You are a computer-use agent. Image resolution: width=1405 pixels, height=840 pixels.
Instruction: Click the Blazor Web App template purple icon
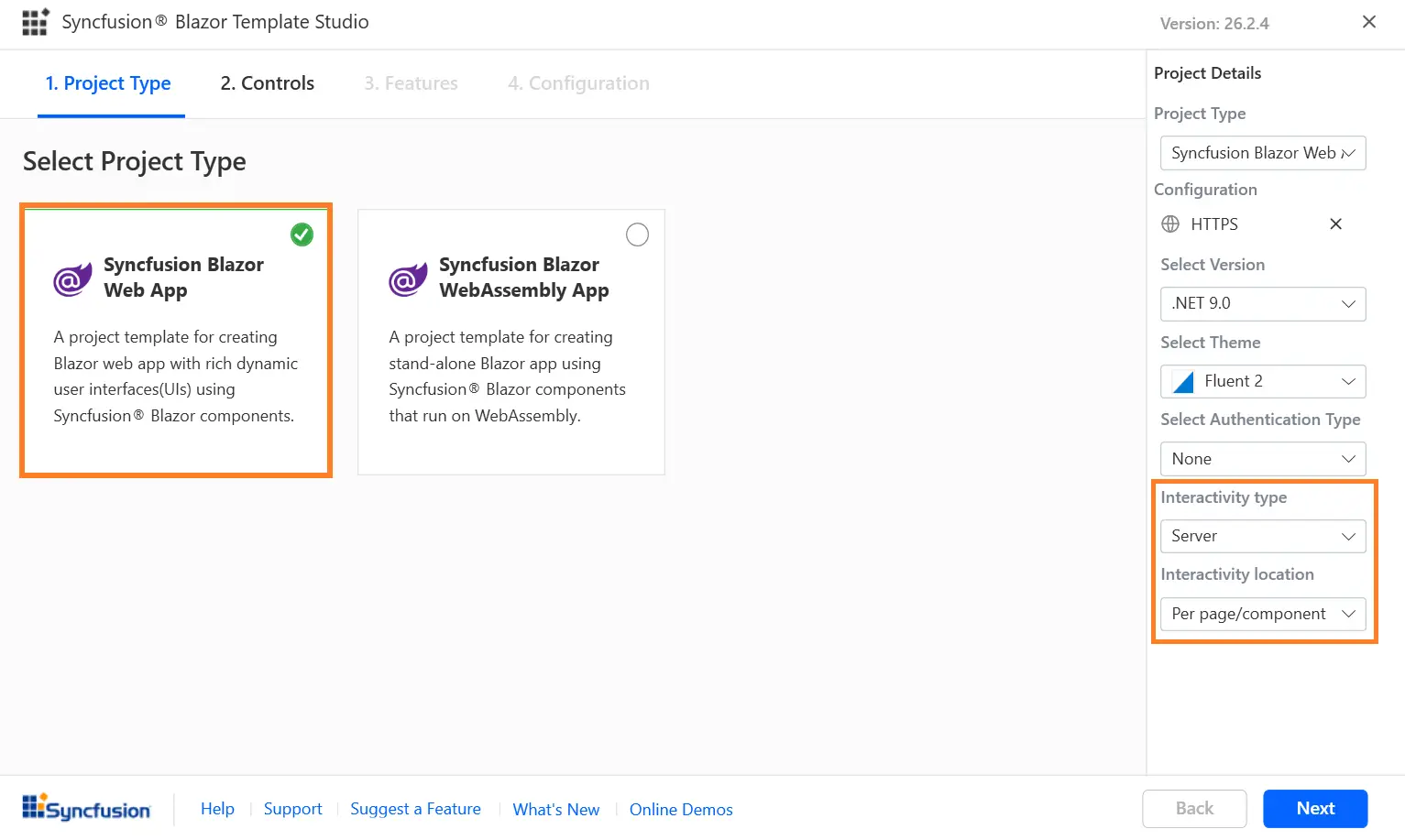72,279
